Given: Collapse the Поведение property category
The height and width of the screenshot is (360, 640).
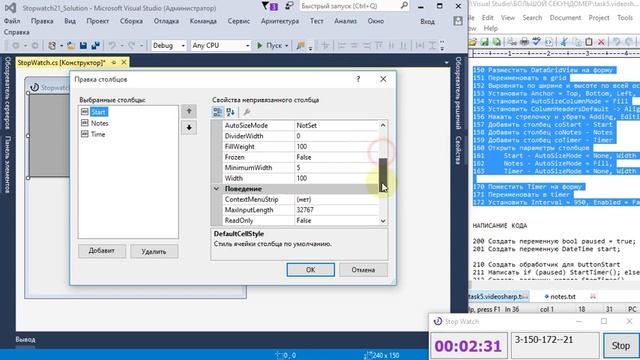Looking at the screenshot, I should (216, 189).
